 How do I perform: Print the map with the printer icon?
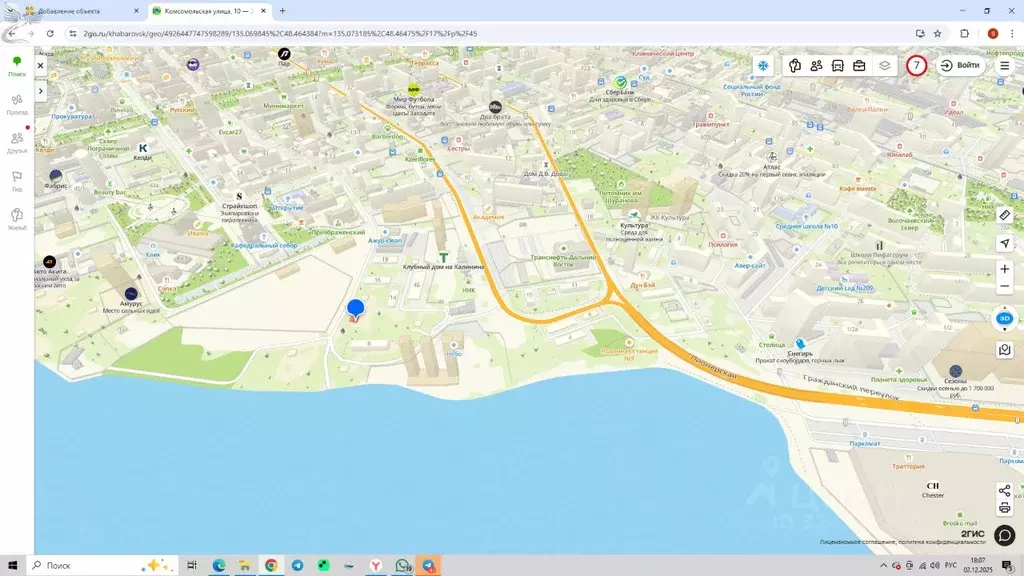[x=1005, y=508]
